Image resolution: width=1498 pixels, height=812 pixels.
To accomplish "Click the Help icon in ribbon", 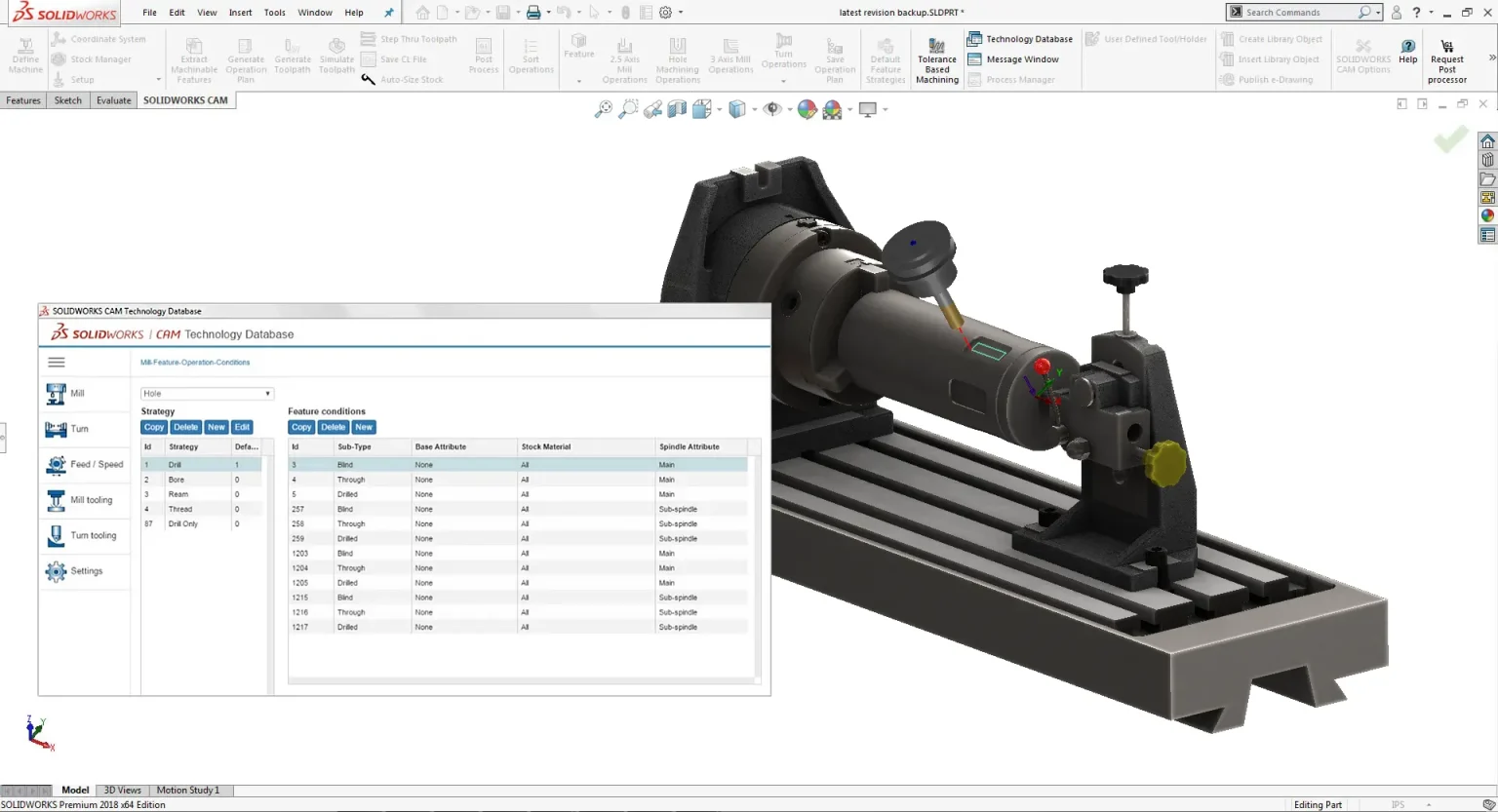I will pyautogui.click(x=1408, y=52).
